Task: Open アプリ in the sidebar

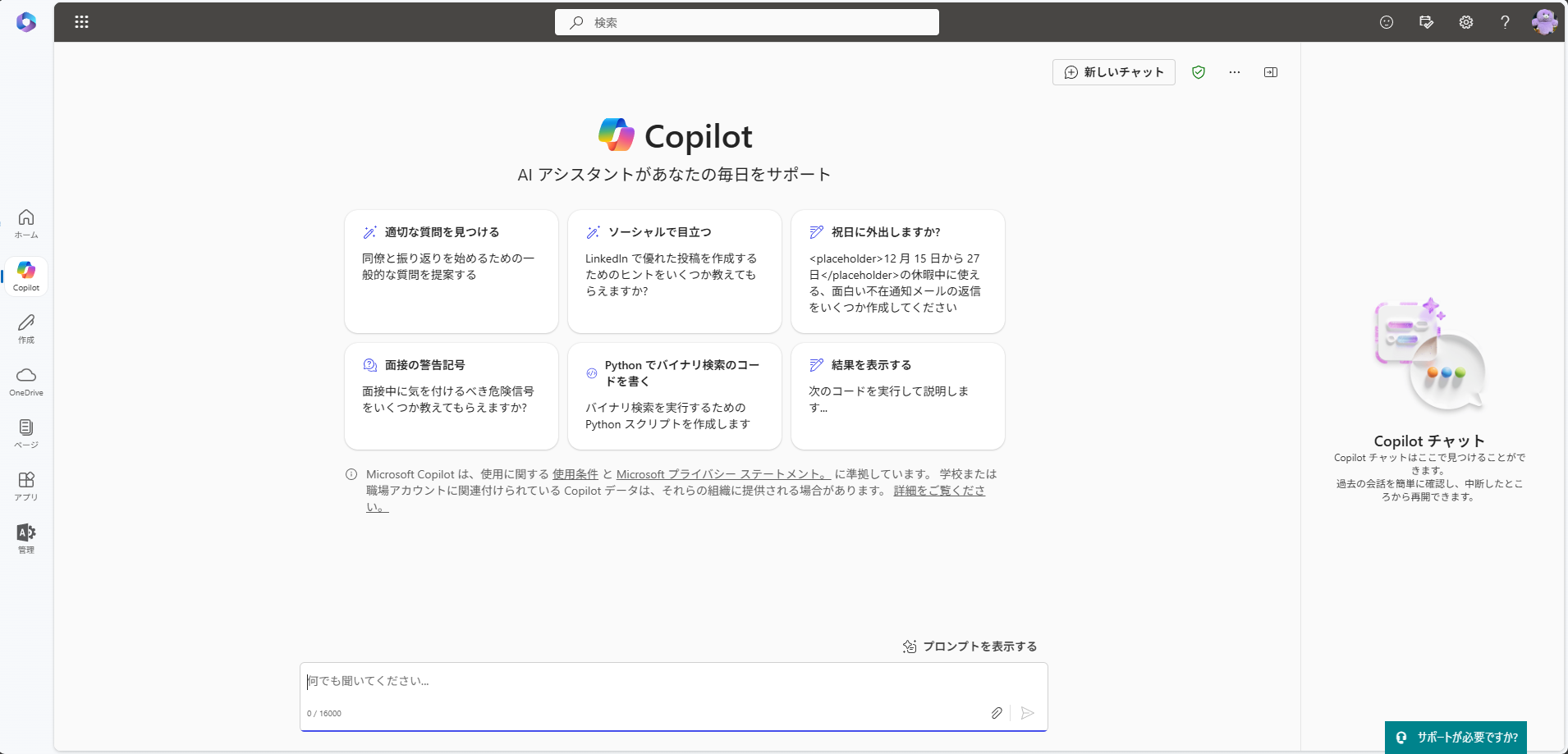Action: 26,487
